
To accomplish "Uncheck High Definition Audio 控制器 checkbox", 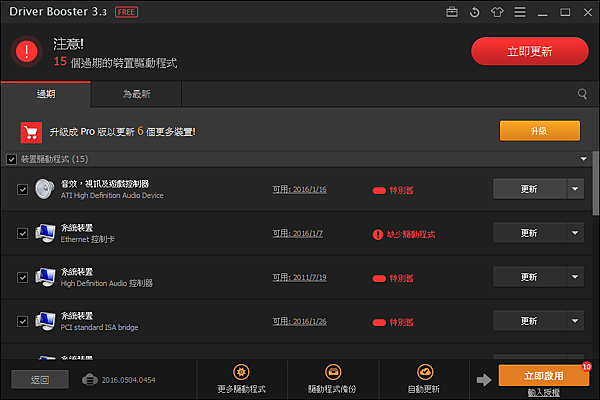I will click(23, 278).
